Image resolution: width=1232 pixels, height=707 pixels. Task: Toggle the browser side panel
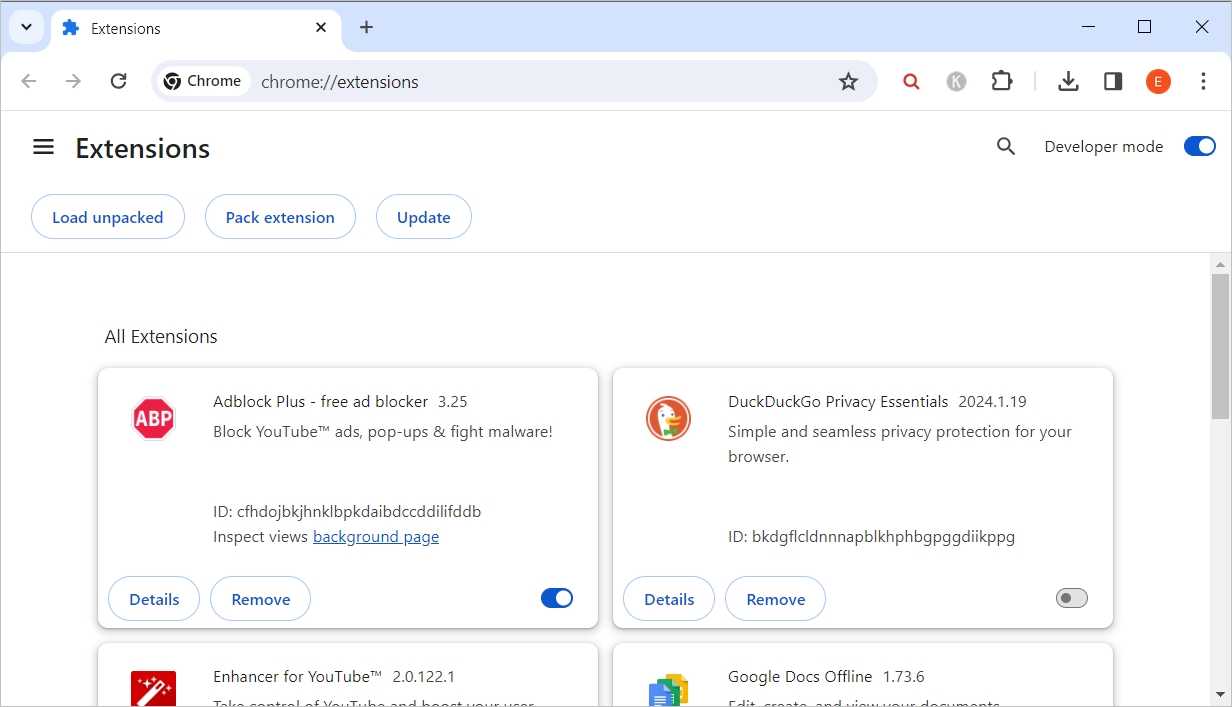[1113, 82]
